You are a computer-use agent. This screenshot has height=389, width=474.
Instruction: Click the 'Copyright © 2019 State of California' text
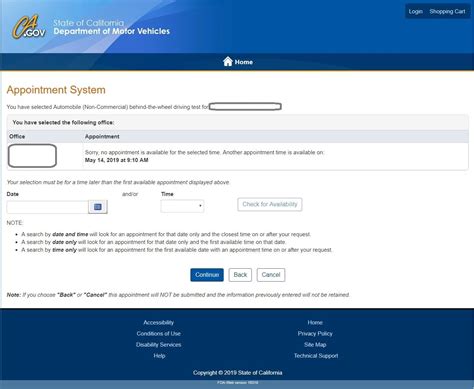point(237,373)
